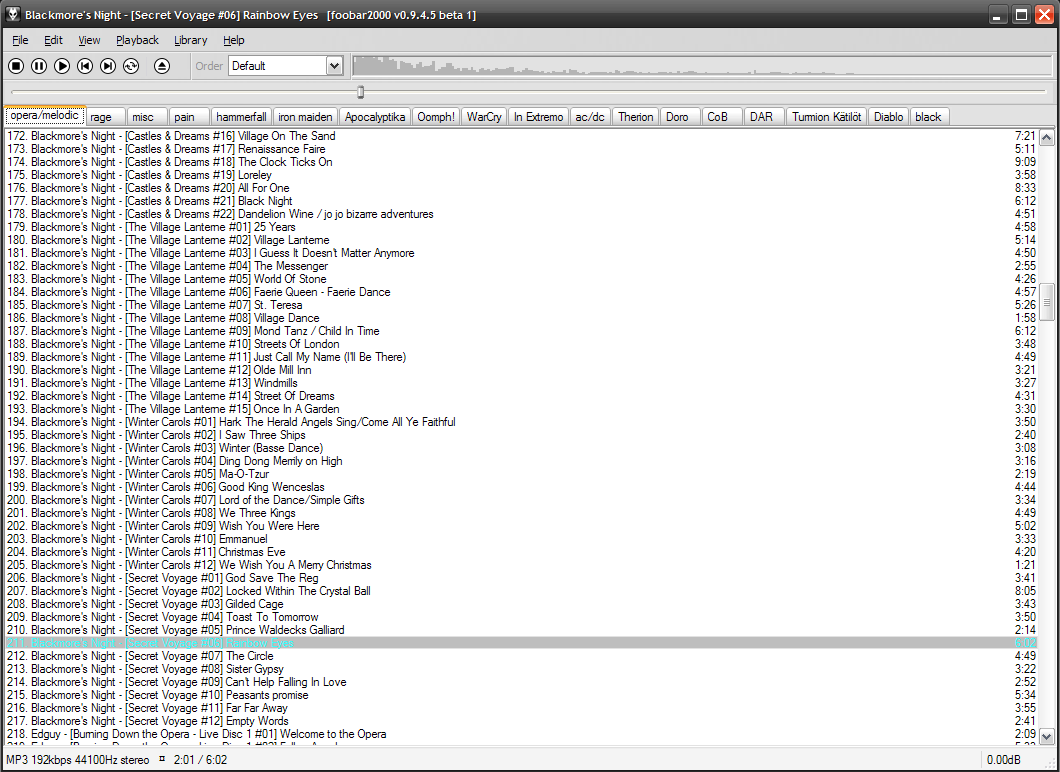Switch to the iron maiden playlist tab

pos(306,117)
